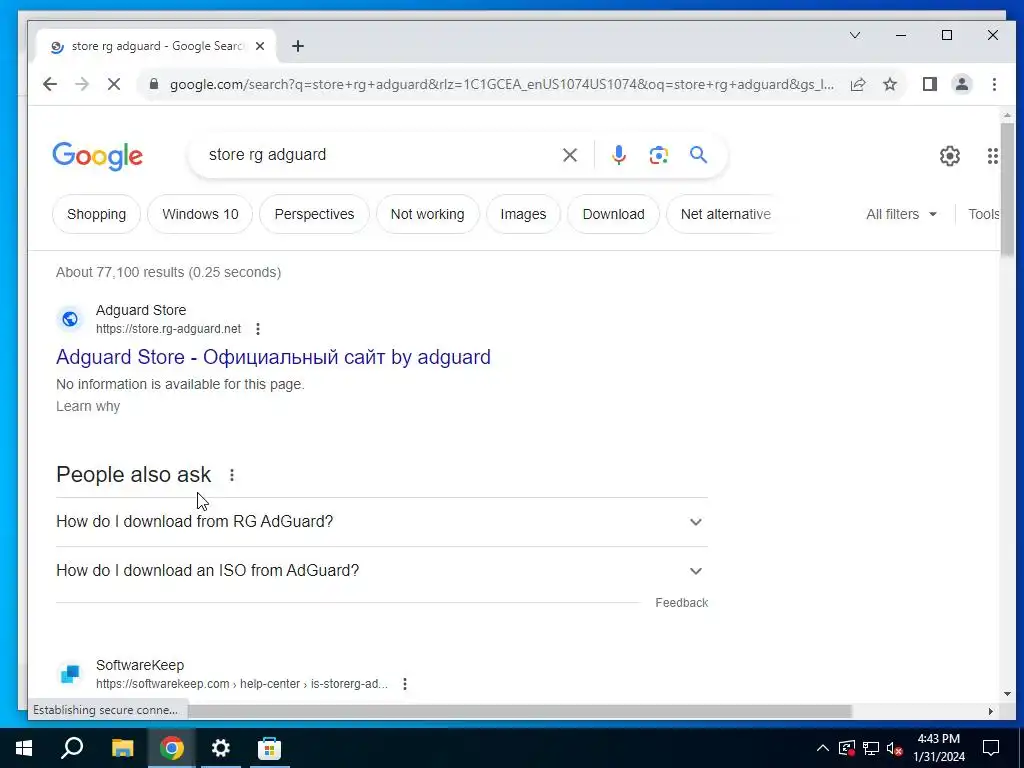Viewport: 1024px width, 768px height.
Task: Open options for Adguard Store result
Action: click(258, 329)
